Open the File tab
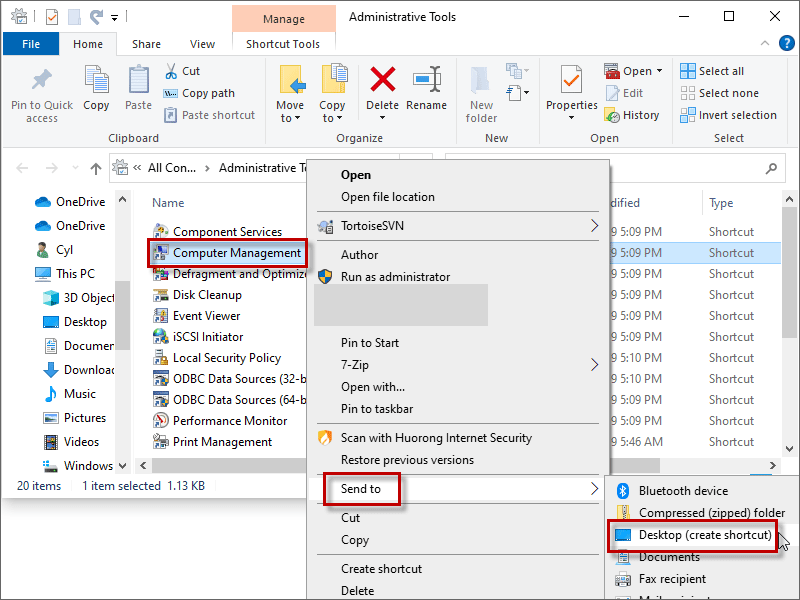800x600 pixels. click(x=31, y=44)
